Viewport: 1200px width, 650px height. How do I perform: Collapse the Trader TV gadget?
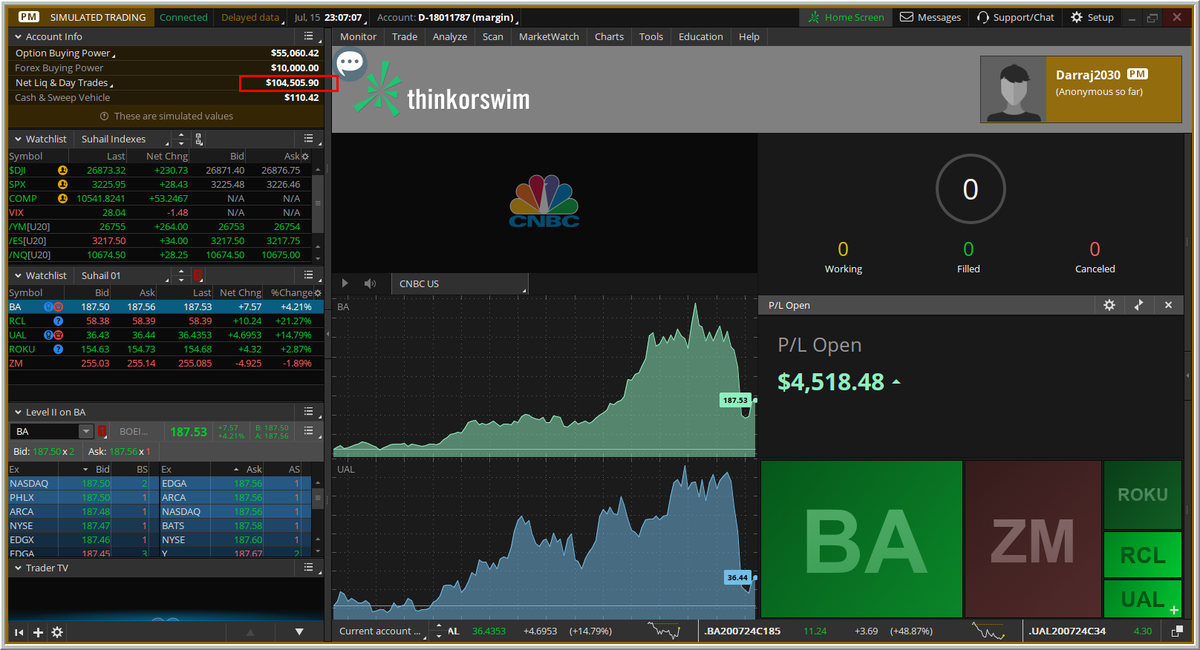(17, 568)
